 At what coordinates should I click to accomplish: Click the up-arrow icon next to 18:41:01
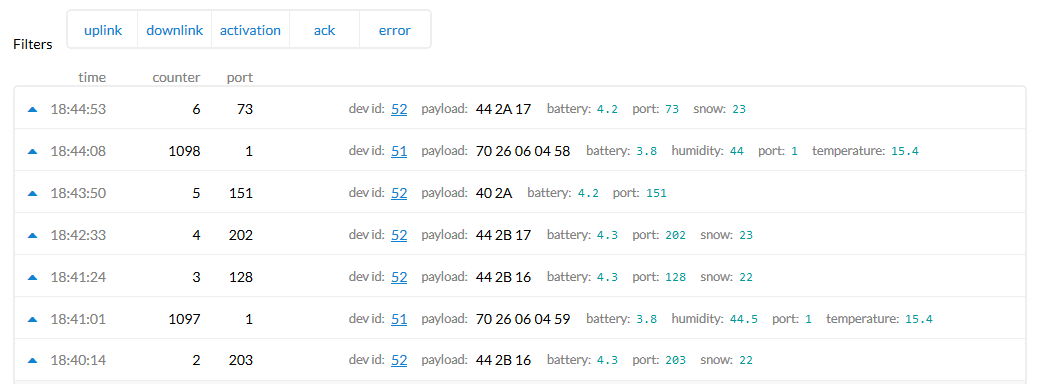coord(32,319)
